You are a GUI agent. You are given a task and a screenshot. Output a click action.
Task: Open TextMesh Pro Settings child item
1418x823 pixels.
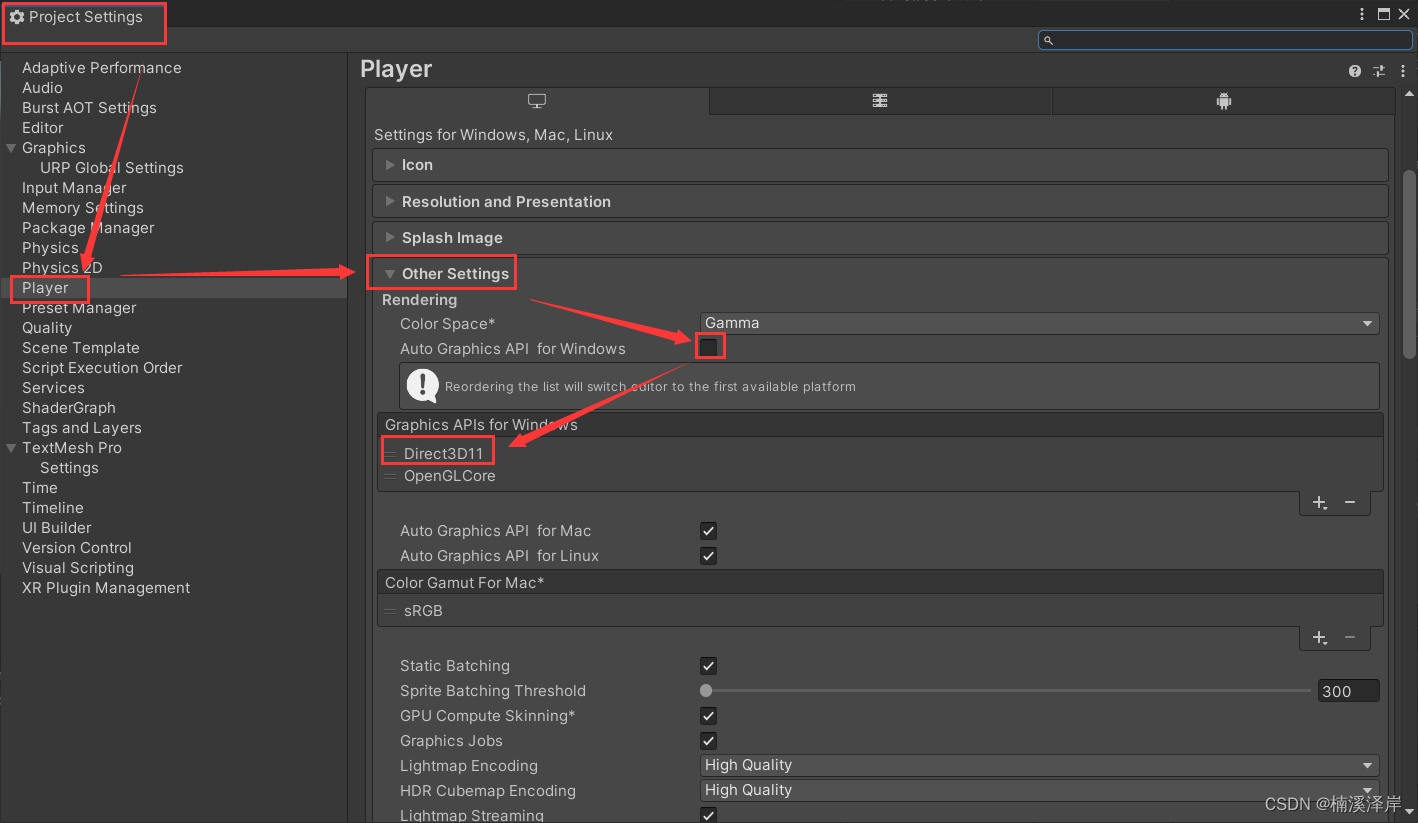pyautogui.click(x=69, y=468)
